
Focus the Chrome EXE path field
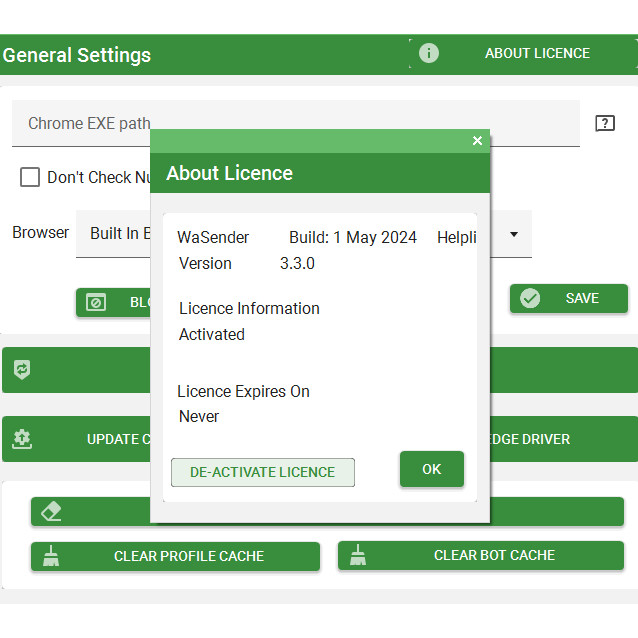click(x=80, y=124)
